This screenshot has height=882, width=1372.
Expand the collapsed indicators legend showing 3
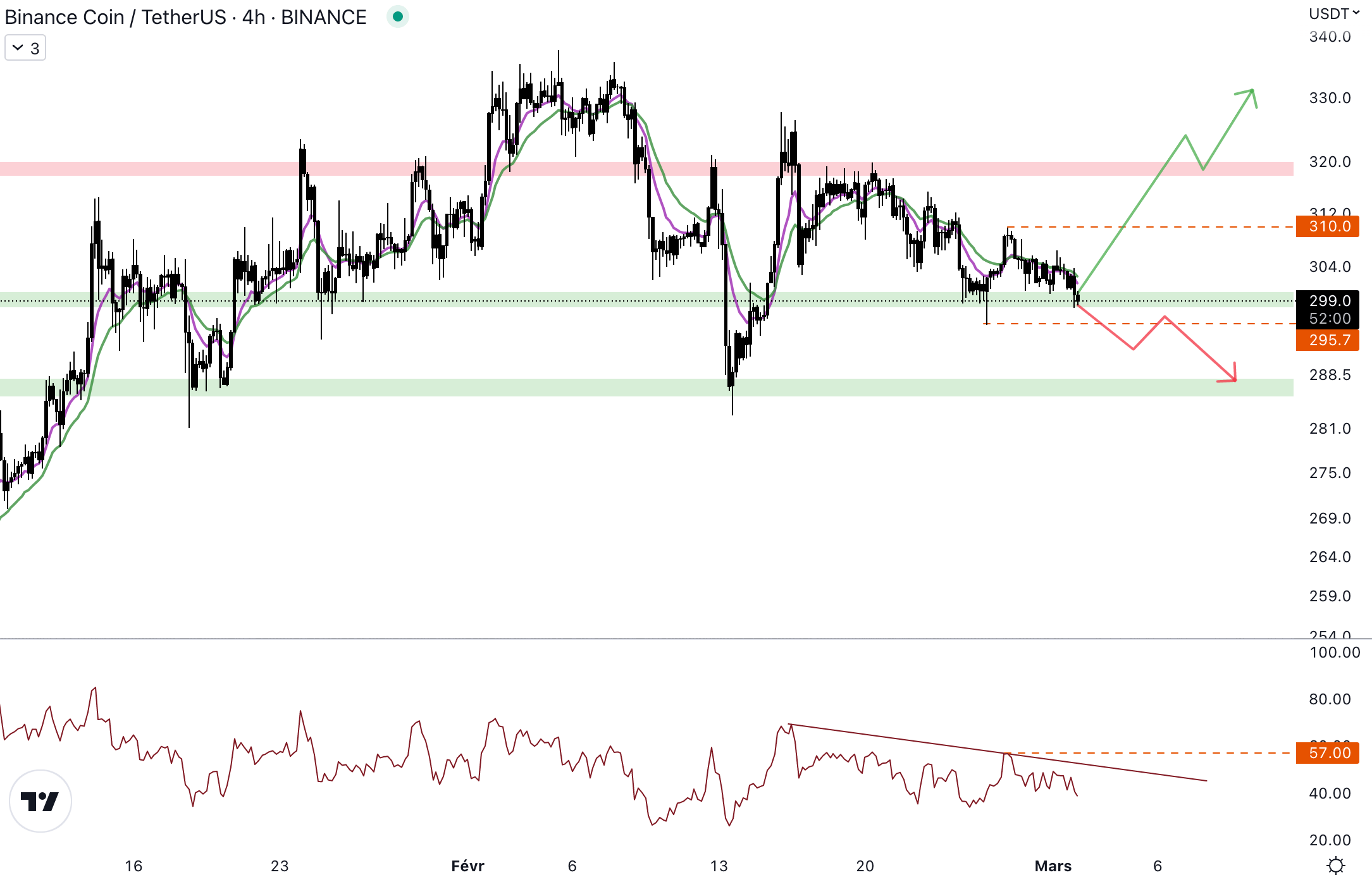tap(25, 48)
